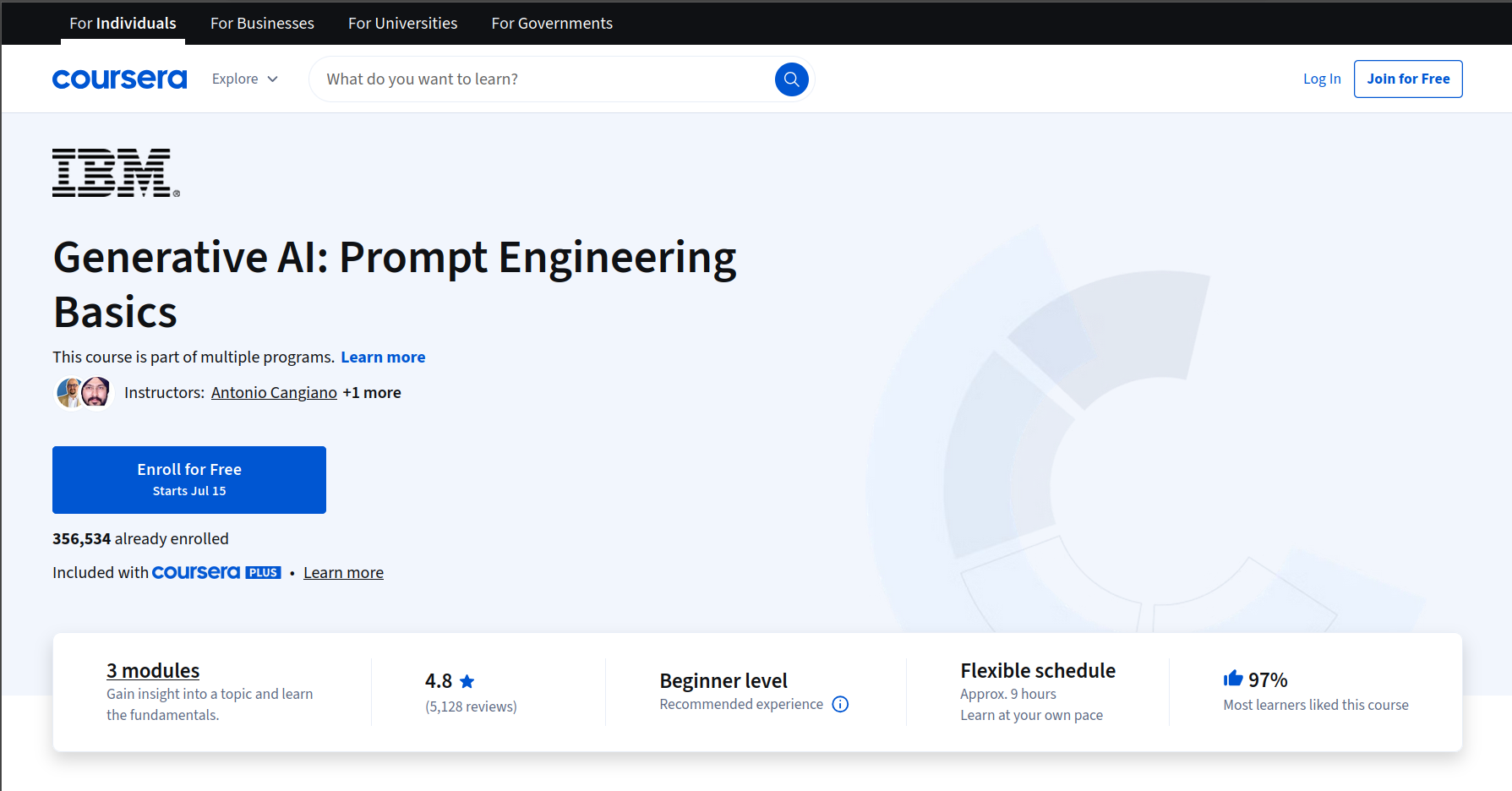This screenshot has width=1512, height=791.
Task: Switch to For Businesses tab
Action: pos(262,24)
